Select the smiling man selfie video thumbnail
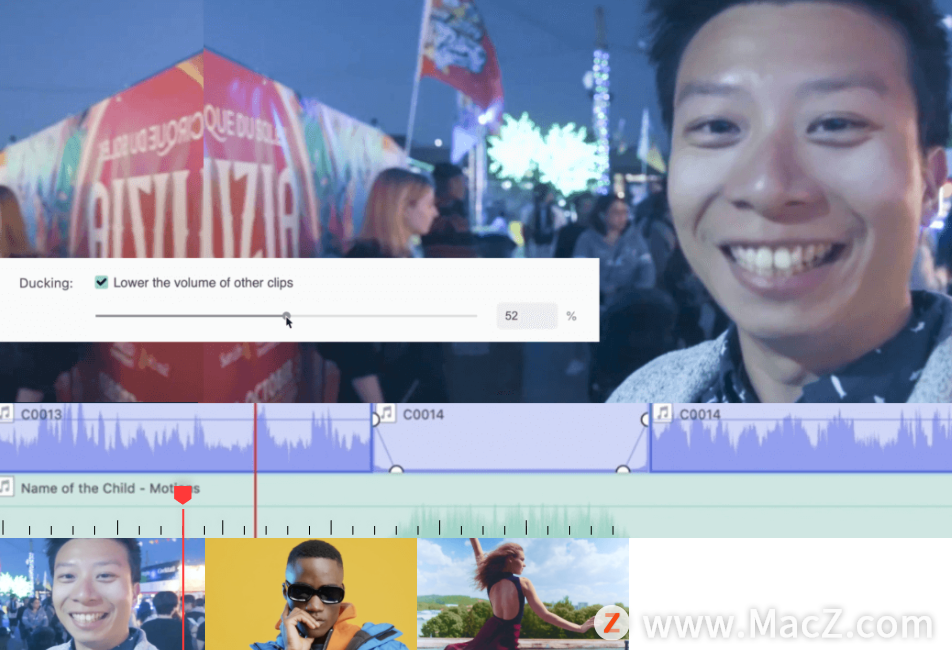The width and height of the screenshot is (952, 650). tap(102, 594)
